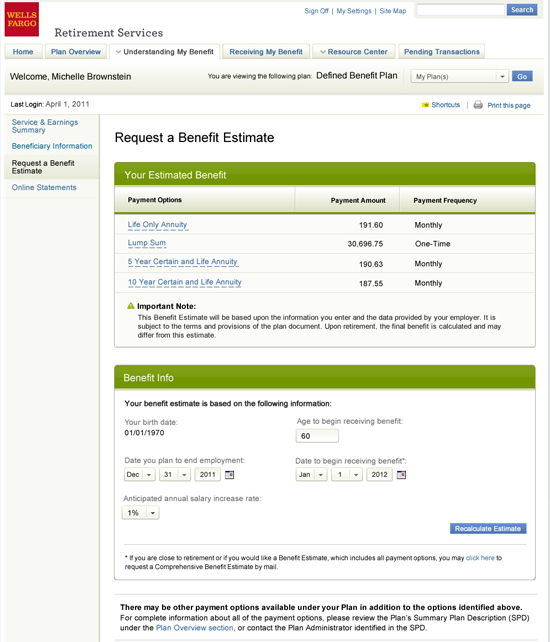Click the Important Note warning icon
This screenshot has height=642, width=550.
[x=131, y=305]
